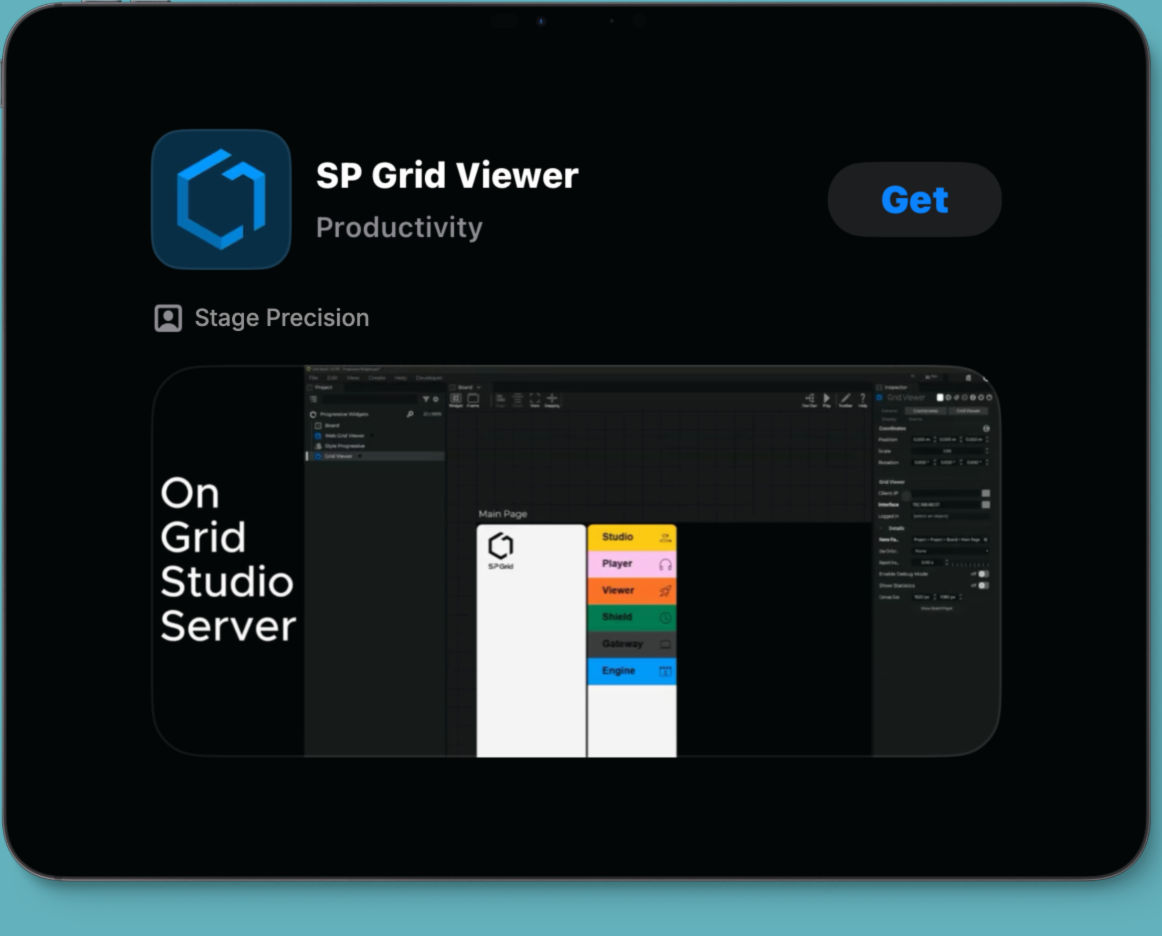Collapse the Progressive Widgets project tree
The image size is (1162, 936).
click(314, 414)
